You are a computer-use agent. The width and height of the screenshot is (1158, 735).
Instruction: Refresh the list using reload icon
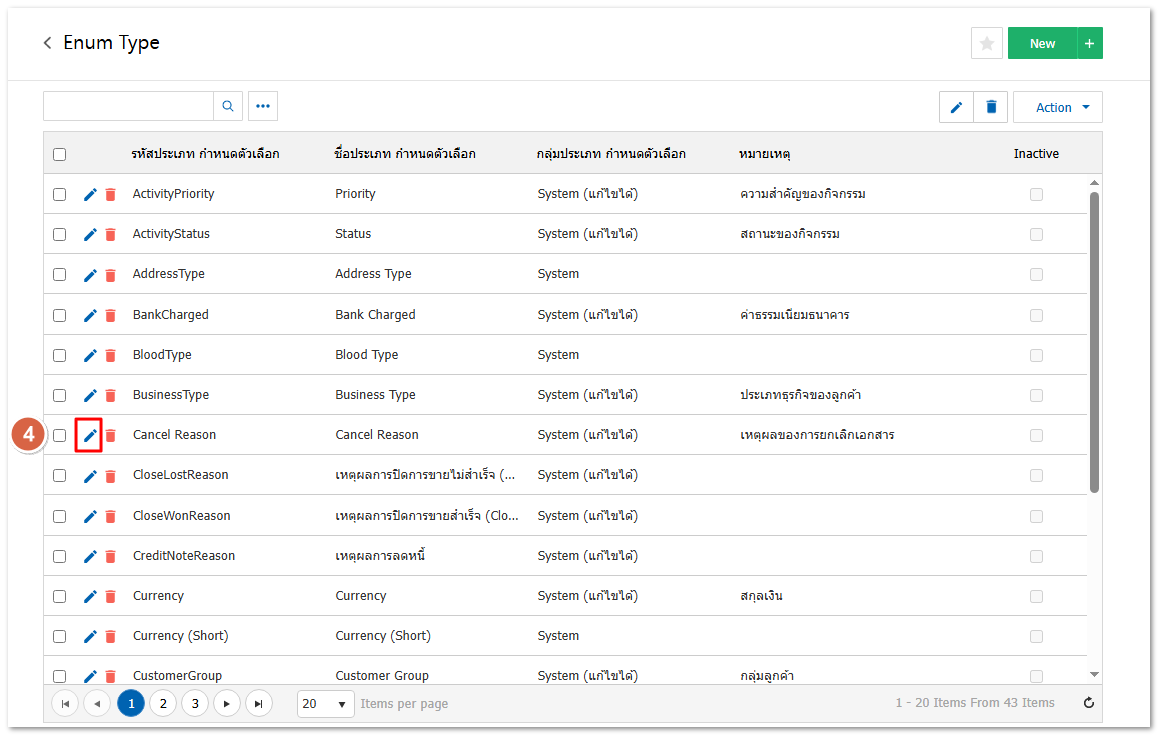1089,703
